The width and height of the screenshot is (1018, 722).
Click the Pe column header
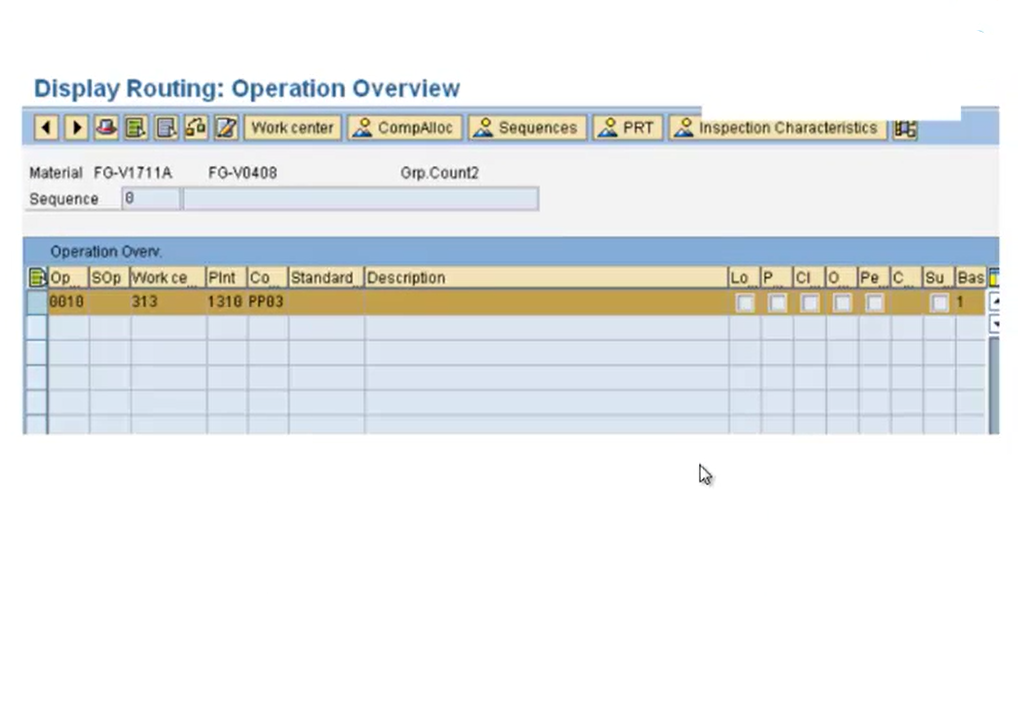tap(874, 278)
